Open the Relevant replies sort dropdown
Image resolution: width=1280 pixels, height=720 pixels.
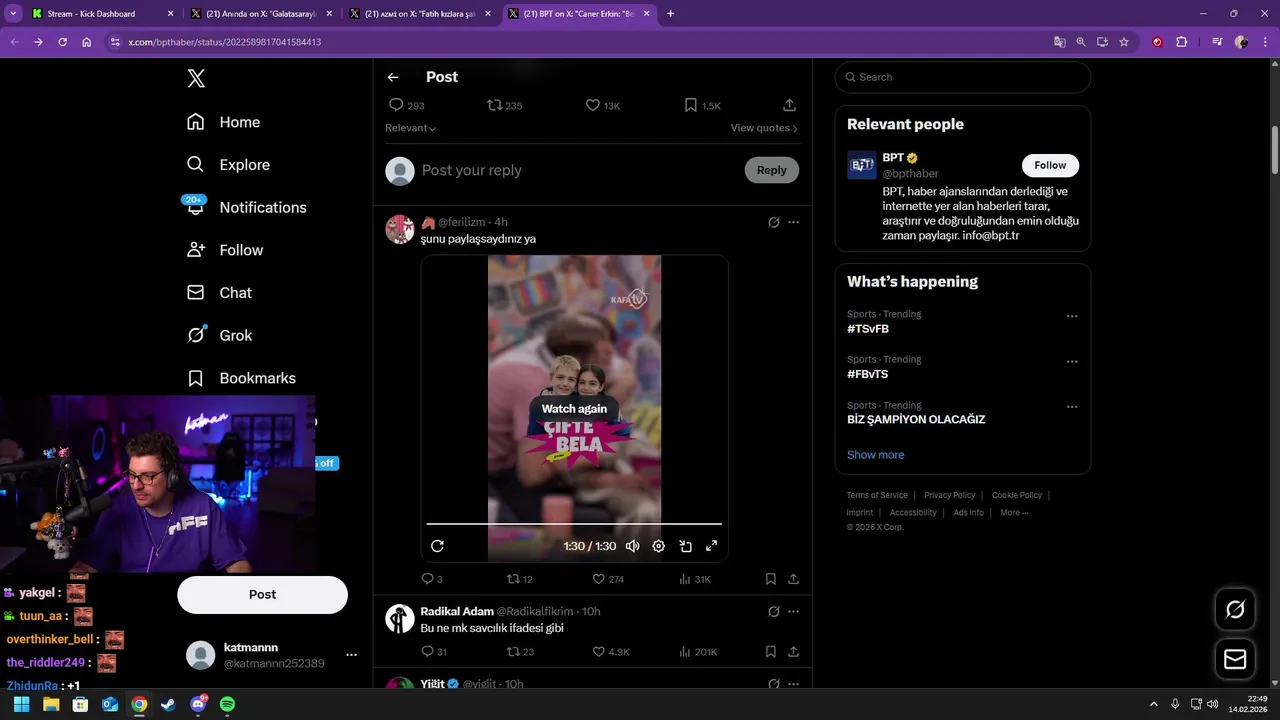411,128
